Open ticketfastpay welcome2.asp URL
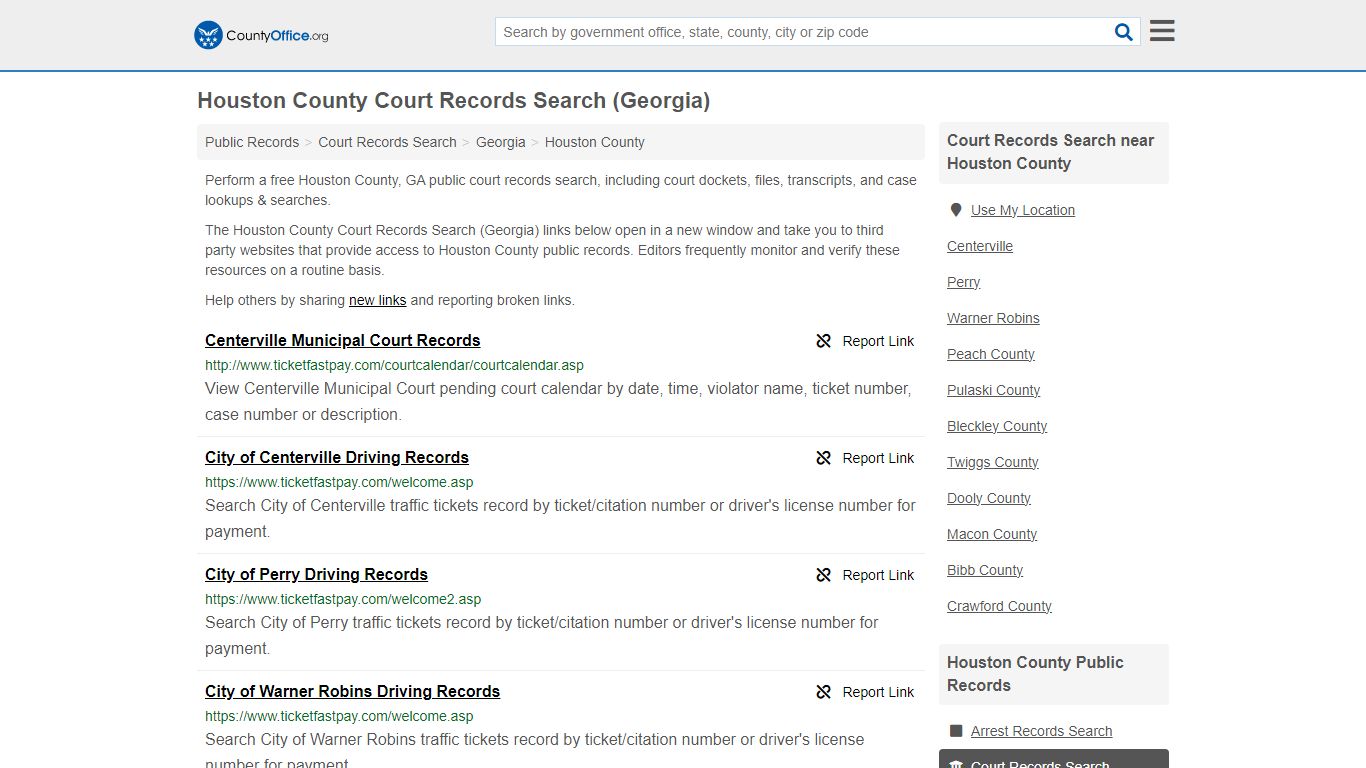 pyautogui.click(x=343, y=599)
